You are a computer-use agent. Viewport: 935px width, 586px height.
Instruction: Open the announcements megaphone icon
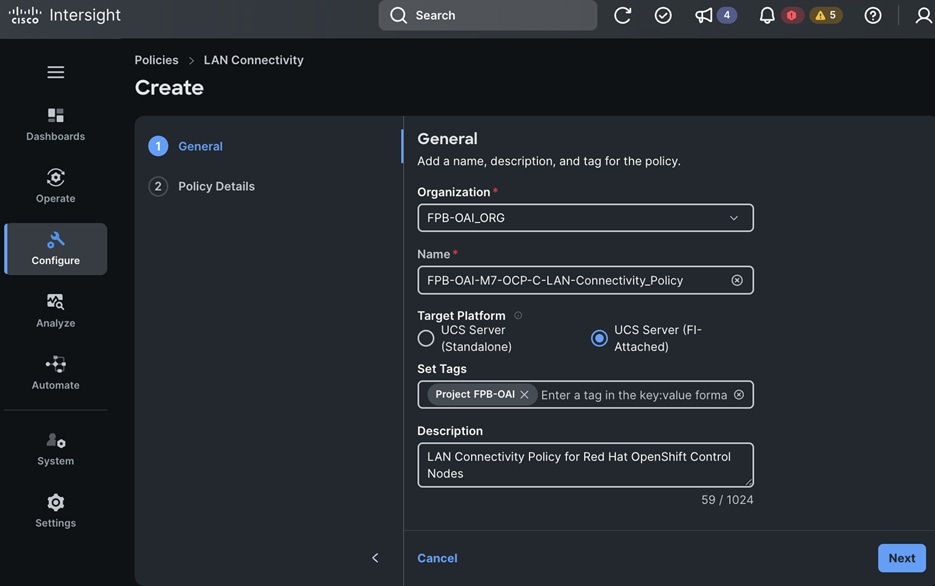click(x=704, y=15)
